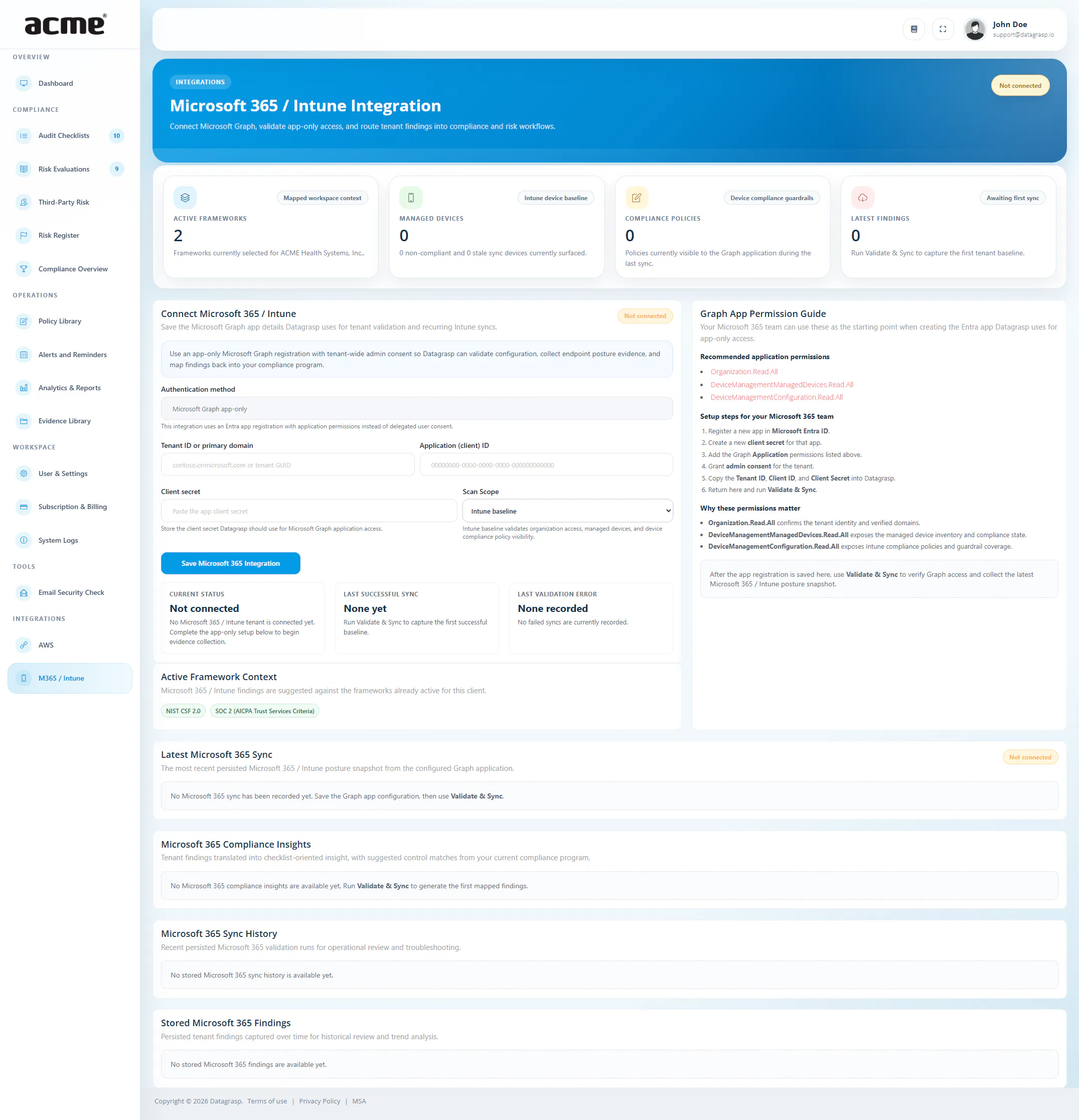Open the Terms of use link
The height and width of the screenshot is (1120, 1079).
tap(267, 1101)
